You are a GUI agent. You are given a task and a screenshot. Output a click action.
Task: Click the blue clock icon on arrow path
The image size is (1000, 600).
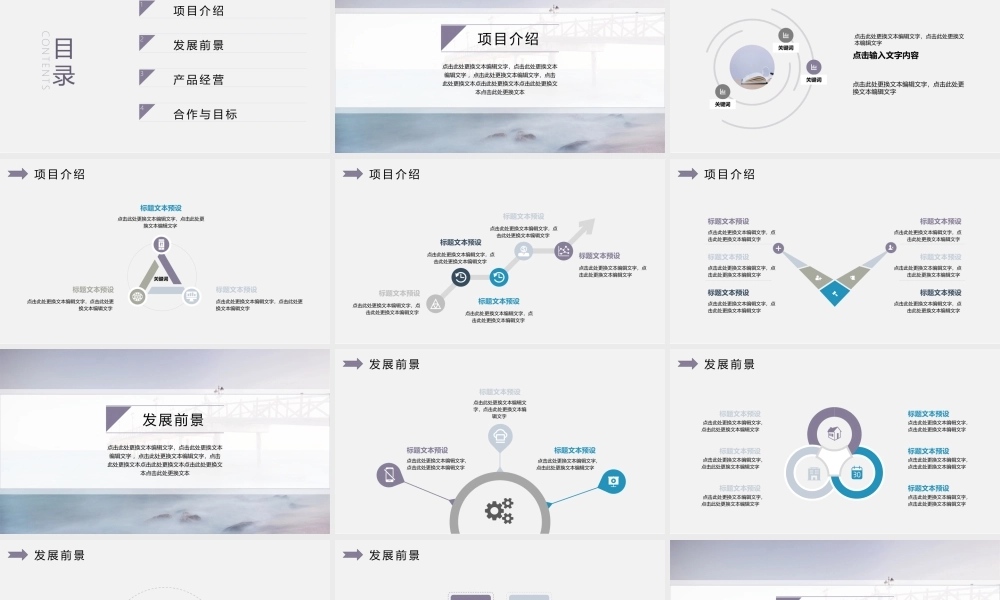498,277
